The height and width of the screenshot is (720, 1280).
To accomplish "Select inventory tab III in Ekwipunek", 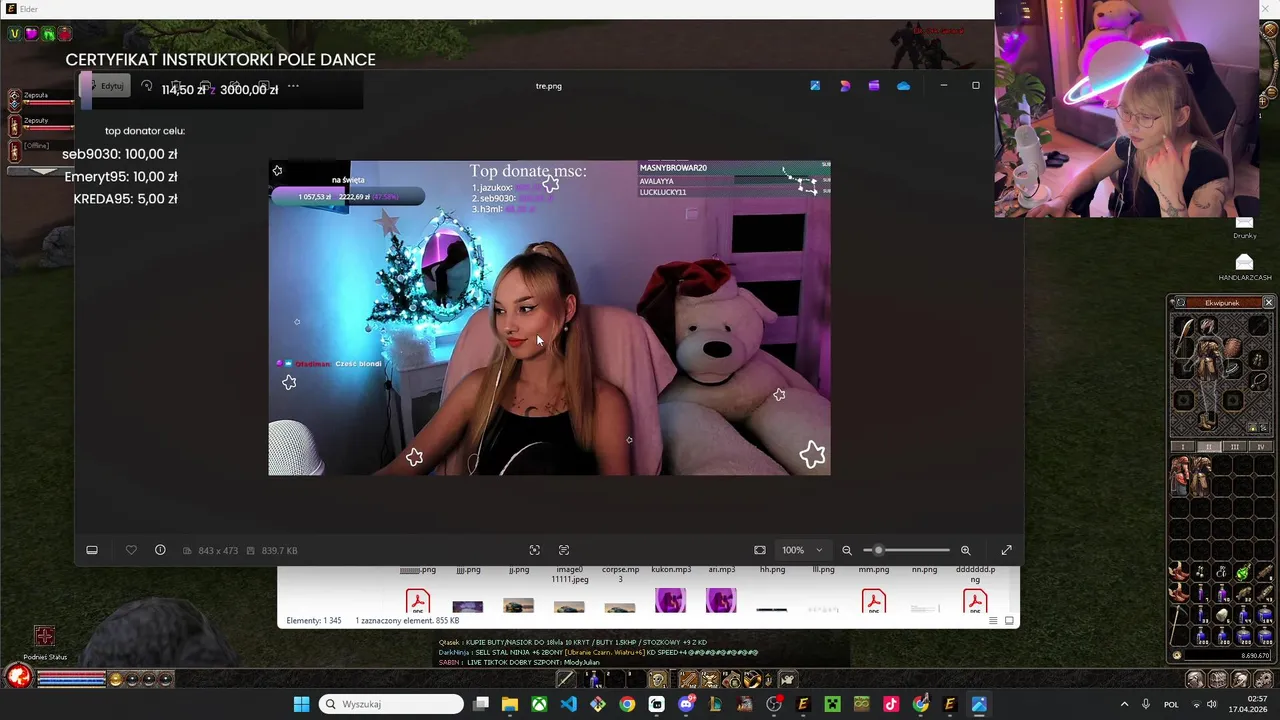I will click(1234, 447).
